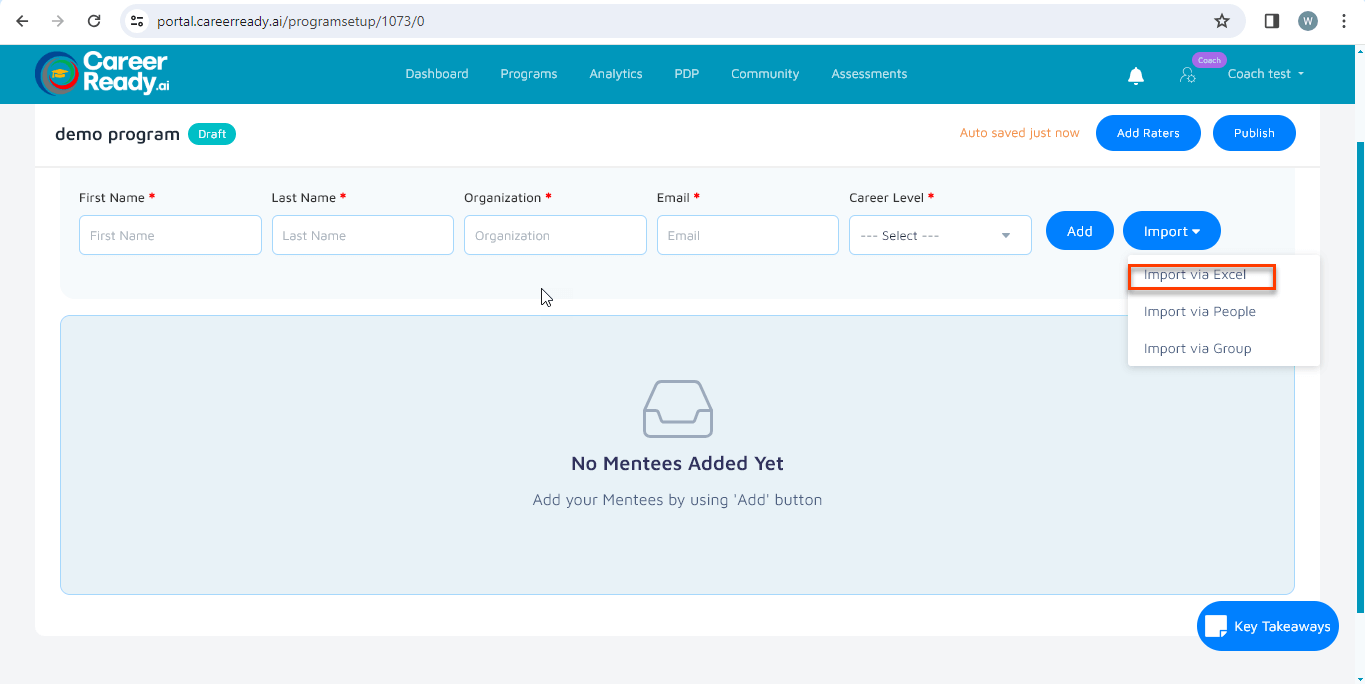Open browser side panel icon
This screenshot has height=684, width=1365.
(1272, 21)
